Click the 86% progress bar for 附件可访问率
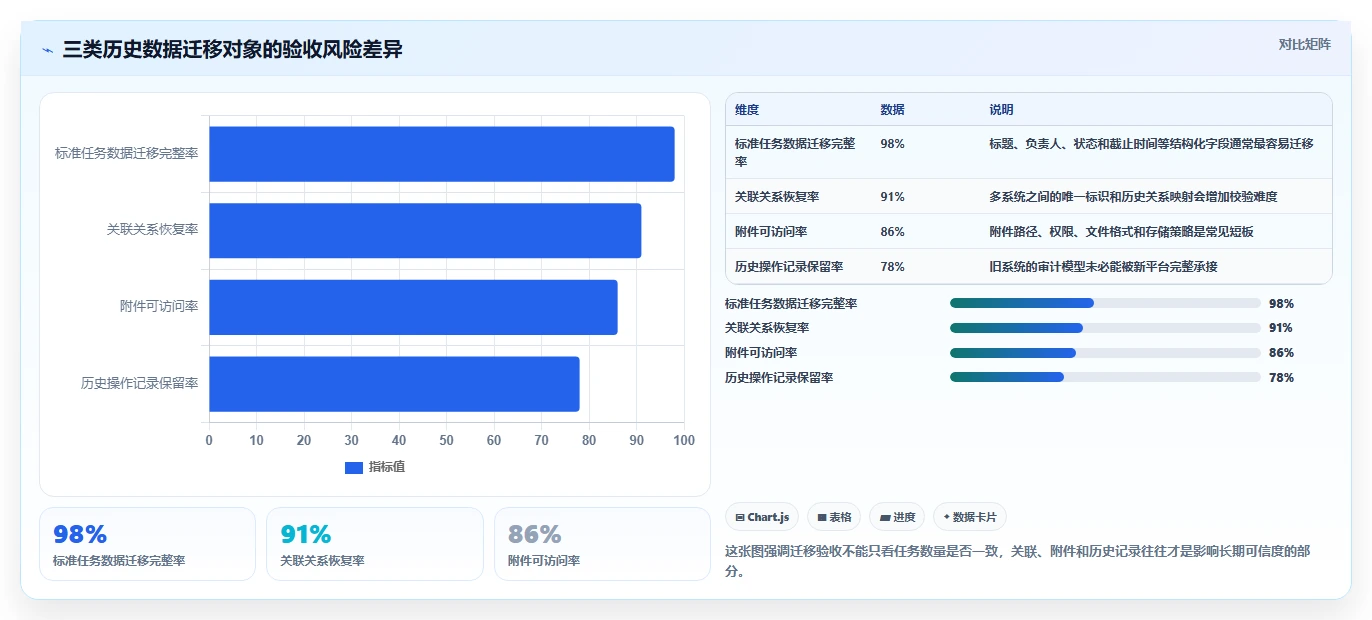The image size is (1372, 620). tap(1105, 353)
